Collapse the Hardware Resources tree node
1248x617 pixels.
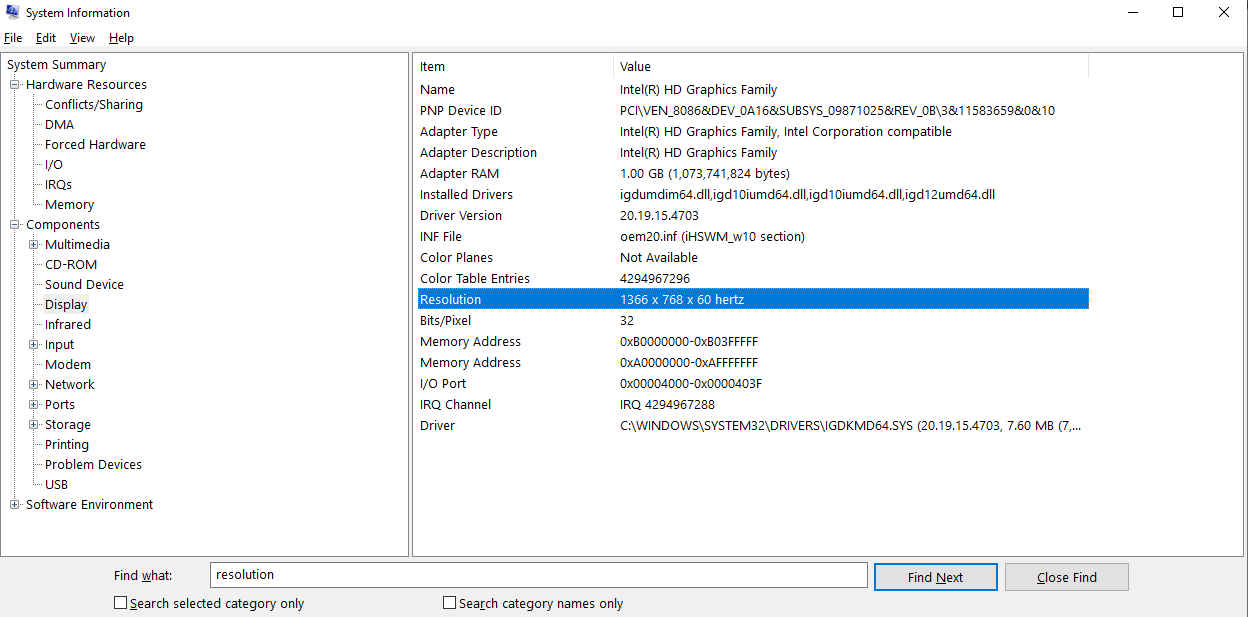point(15,85)
